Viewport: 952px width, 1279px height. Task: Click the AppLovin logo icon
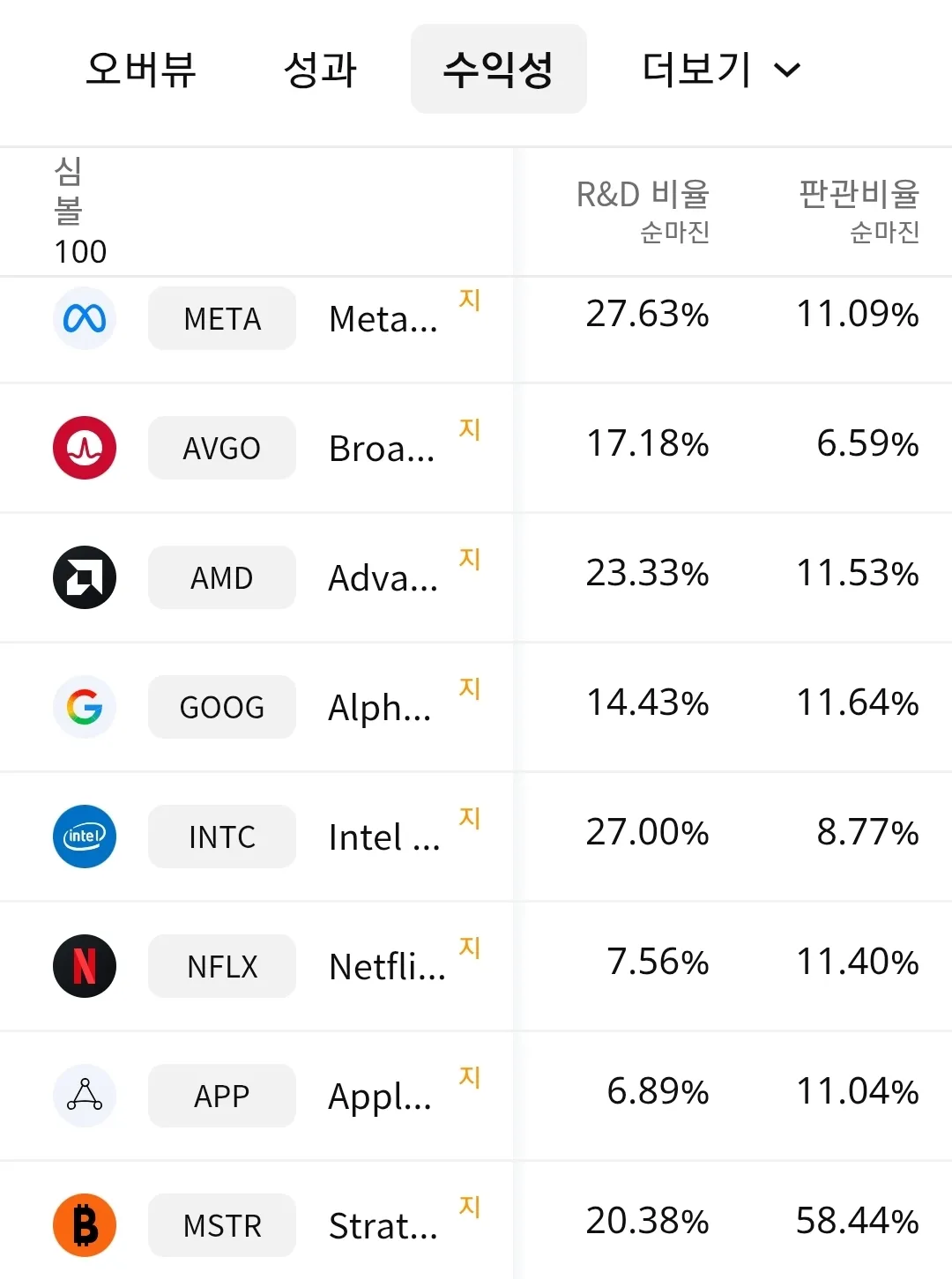85,1096
